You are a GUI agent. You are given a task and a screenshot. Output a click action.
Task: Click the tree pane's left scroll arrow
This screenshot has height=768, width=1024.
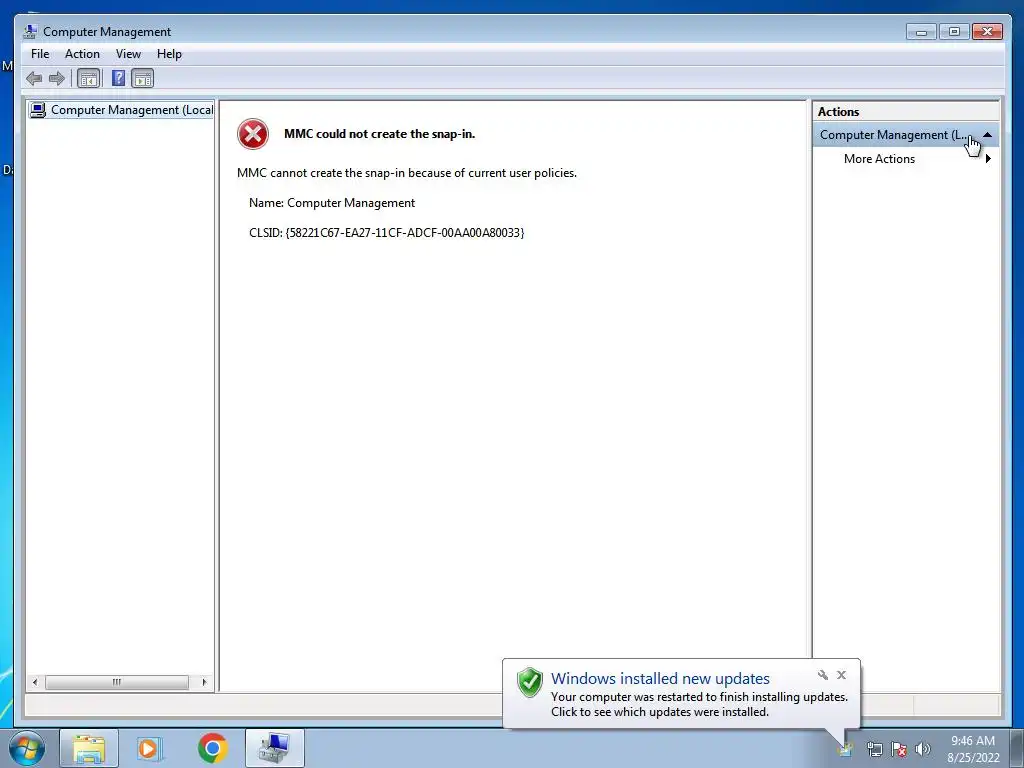[x=35, y=682]
